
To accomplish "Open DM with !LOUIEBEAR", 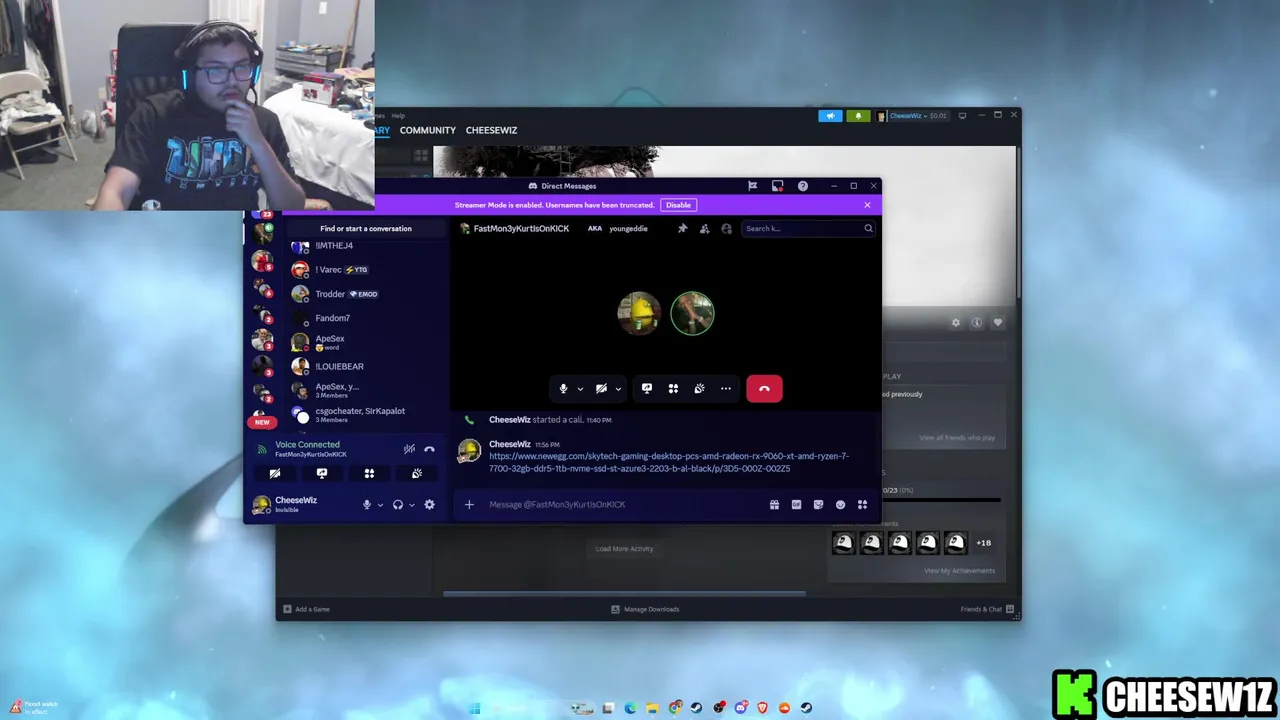I will point(365,366).
